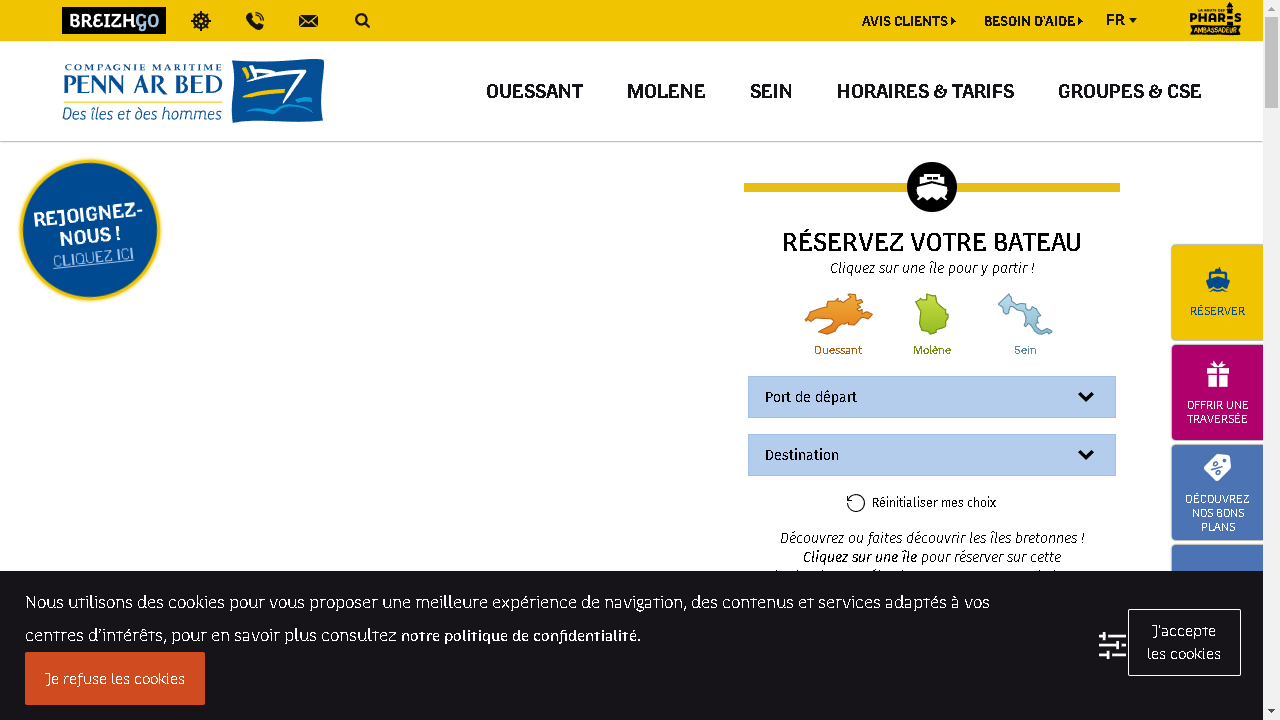Open the Destination dropdown
This screenshot has width=1280, height=720.
pos(932,455)
